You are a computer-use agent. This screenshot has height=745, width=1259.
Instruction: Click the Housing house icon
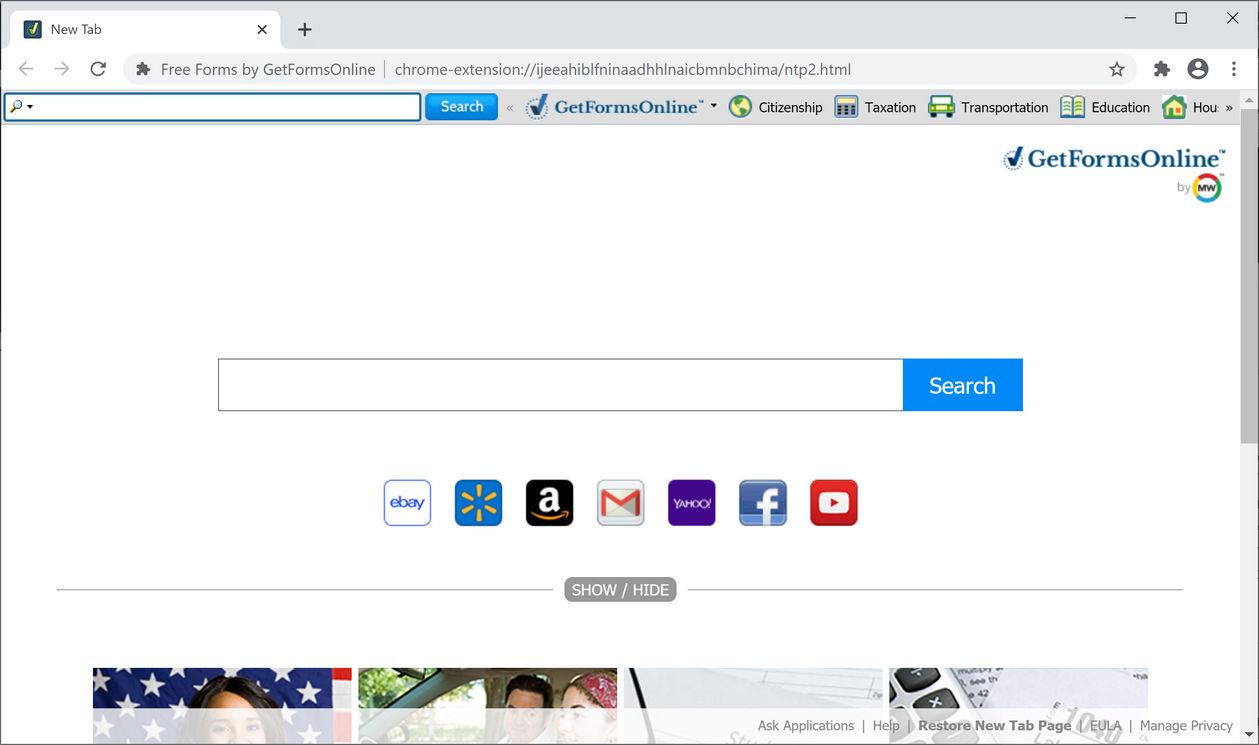(x=1174, y=107)
